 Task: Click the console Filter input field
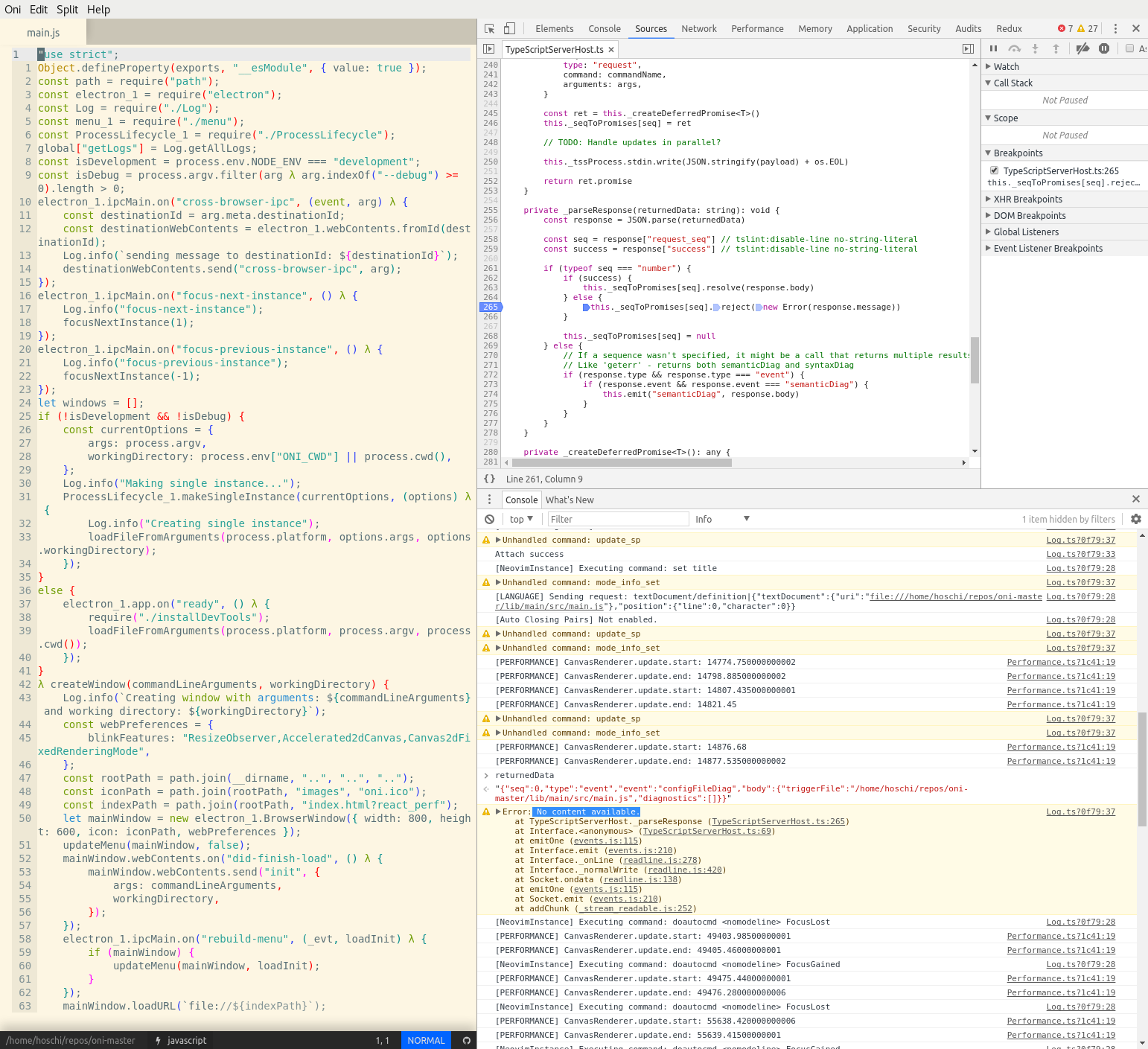pyautogui.click(x=618, y=519)
